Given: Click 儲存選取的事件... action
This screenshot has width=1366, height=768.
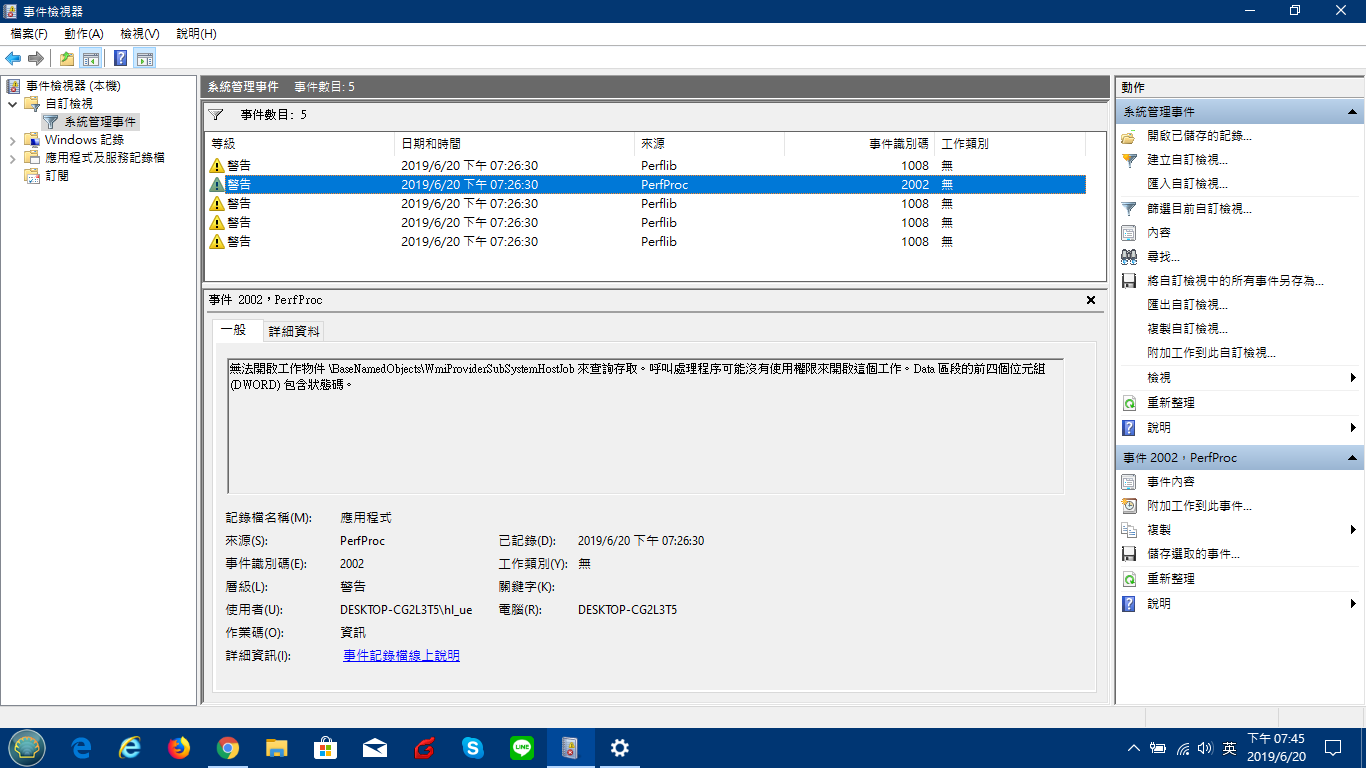Looking at the screenshot, I should pyautogui.click(x=1193, y=554).
